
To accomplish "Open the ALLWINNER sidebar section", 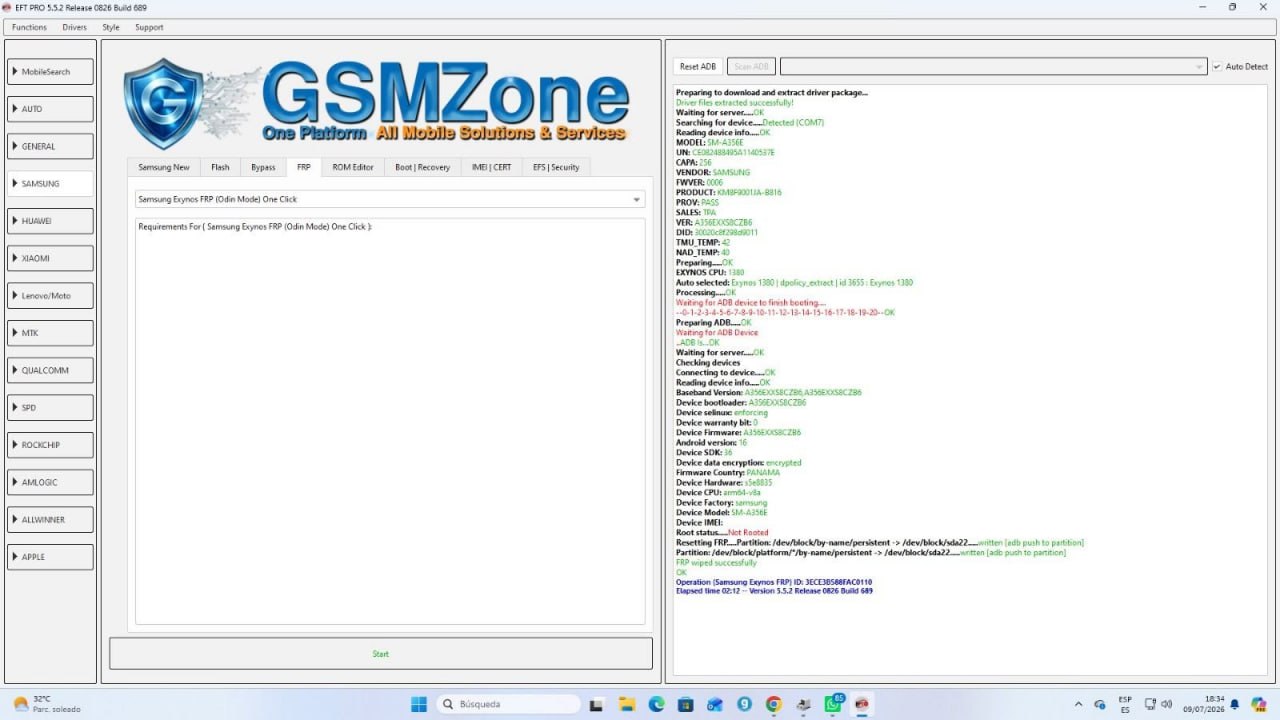I will [51, 520].
